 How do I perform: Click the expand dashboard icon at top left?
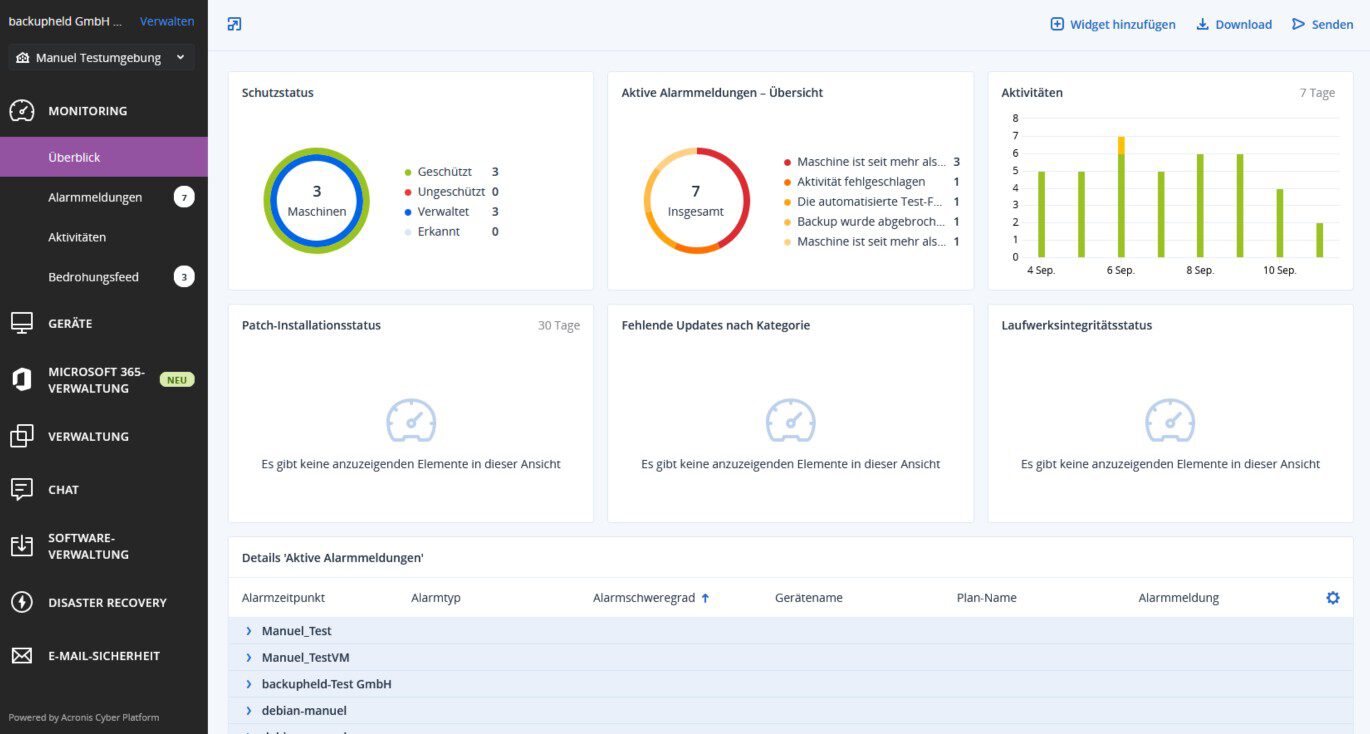point(234,24)
